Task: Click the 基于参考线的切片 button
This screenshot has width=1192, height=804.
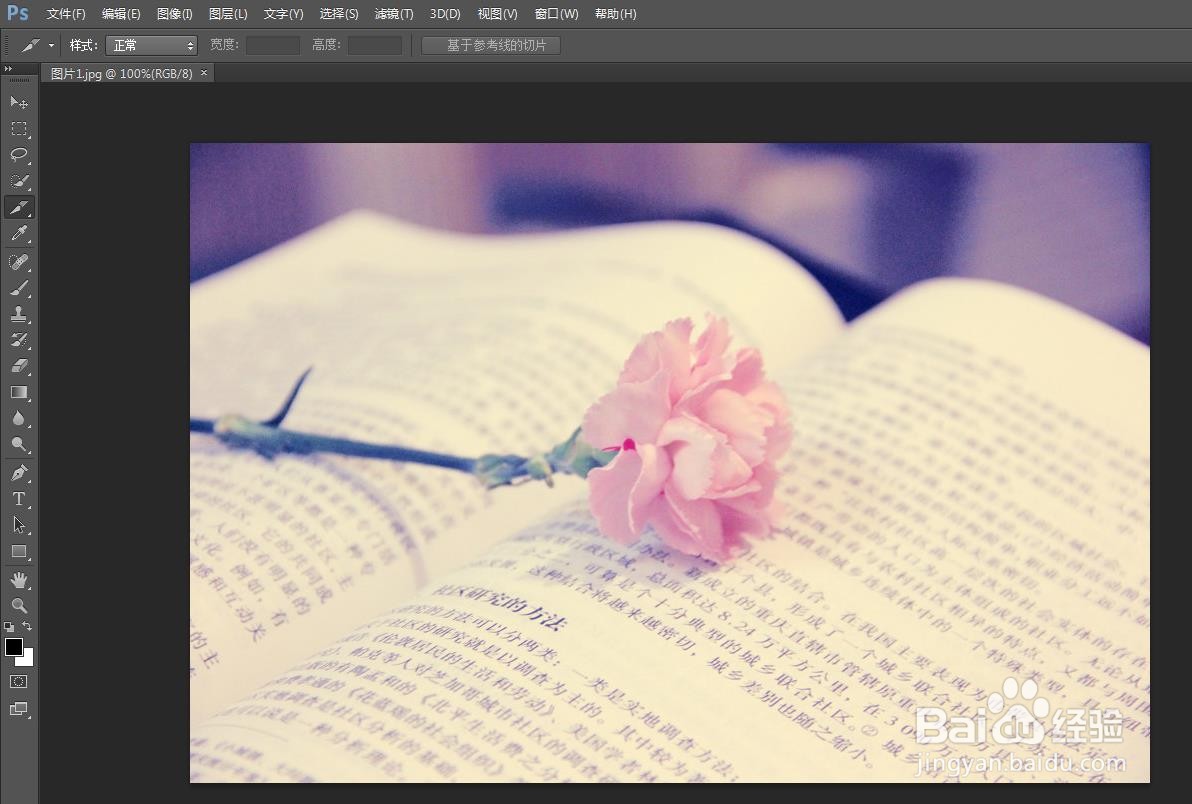Action: (x=491, y=46)
